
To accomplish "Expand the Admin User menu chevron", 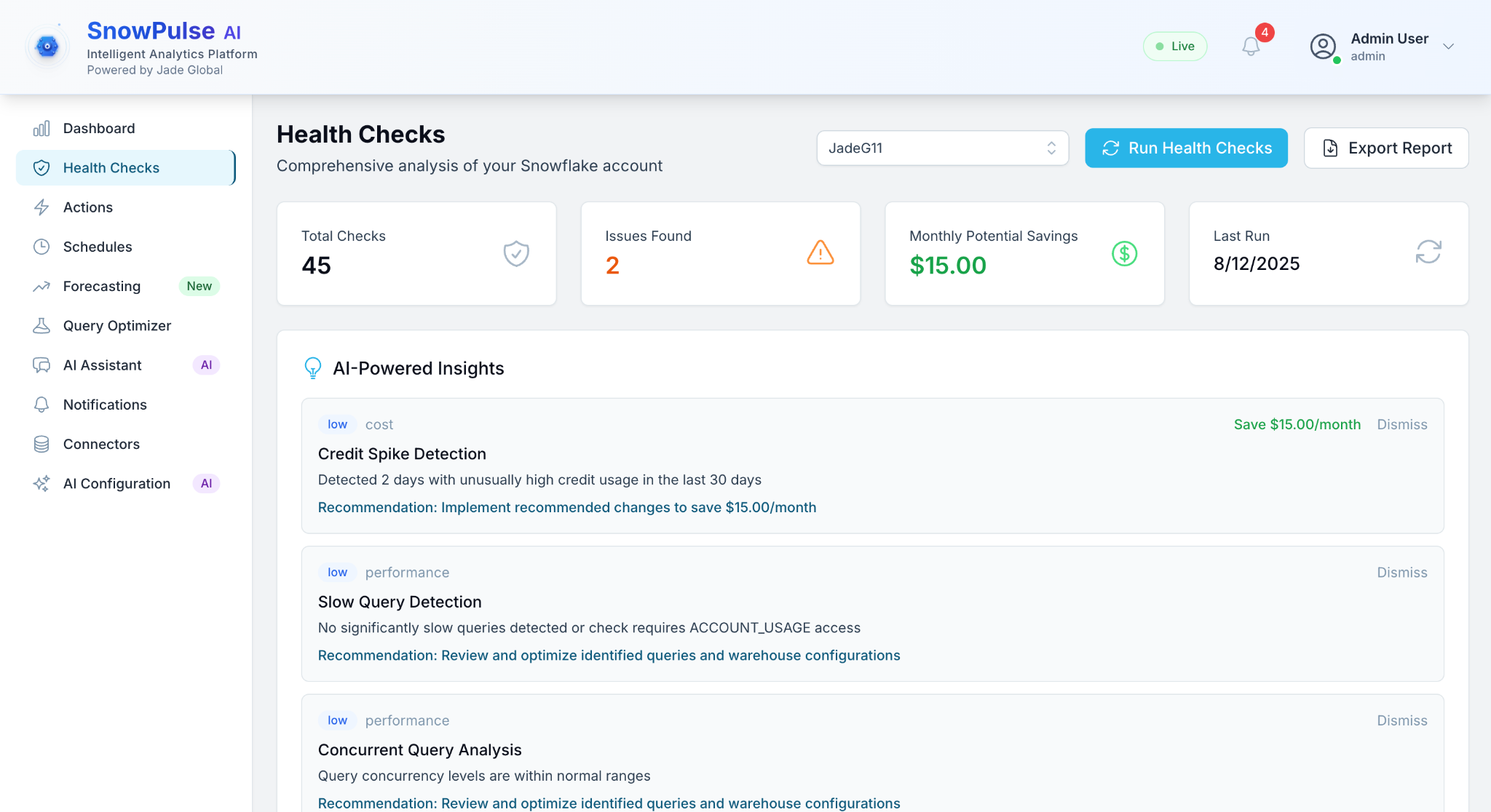I will (x=1448, y=47).
